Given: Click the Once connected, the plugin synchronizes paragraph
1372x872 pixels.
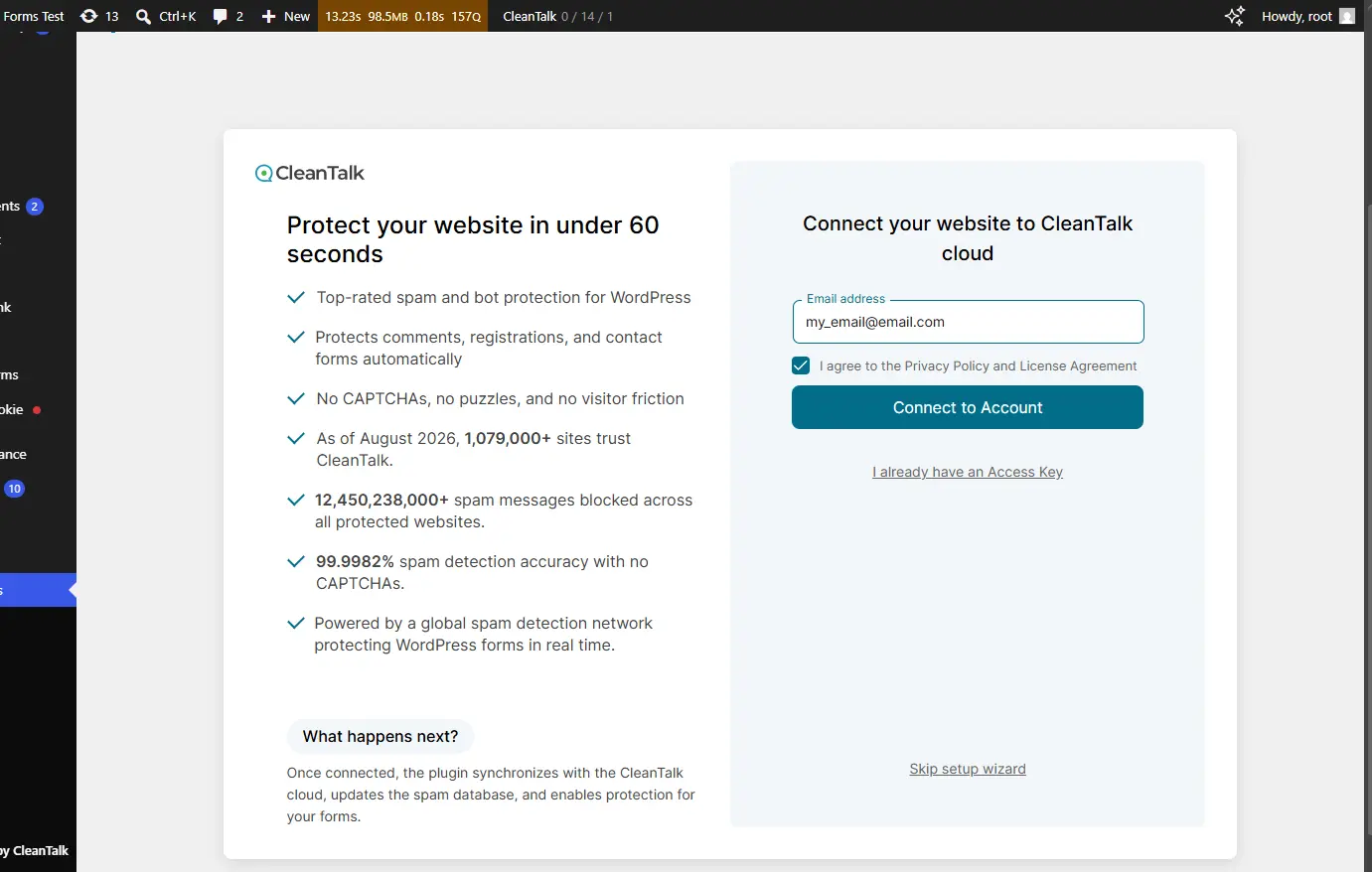Looking at the screenshot, I should [x=491, y=795].
